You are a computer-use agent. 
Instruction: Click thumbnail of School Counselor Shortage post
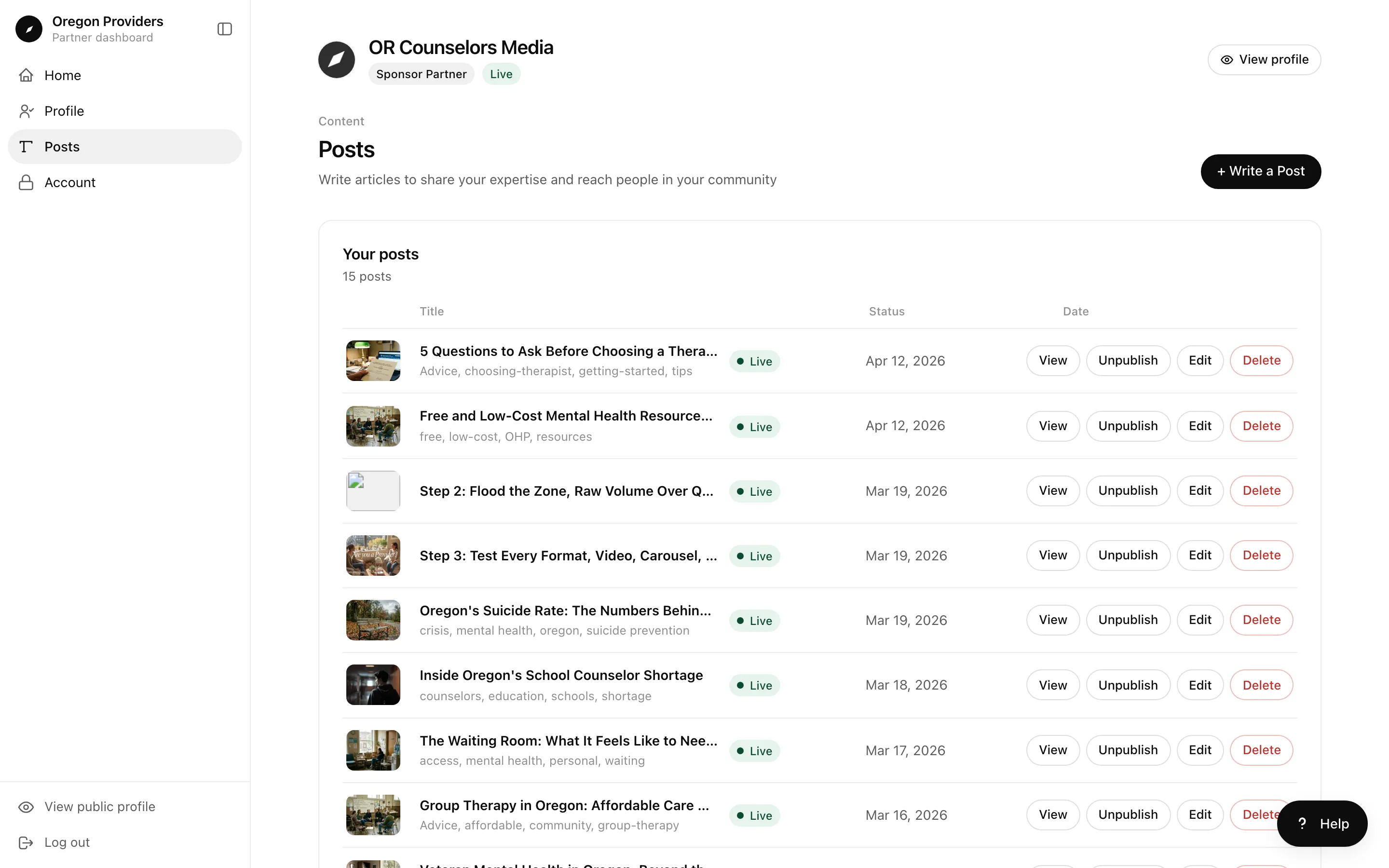tap(373, 685)
